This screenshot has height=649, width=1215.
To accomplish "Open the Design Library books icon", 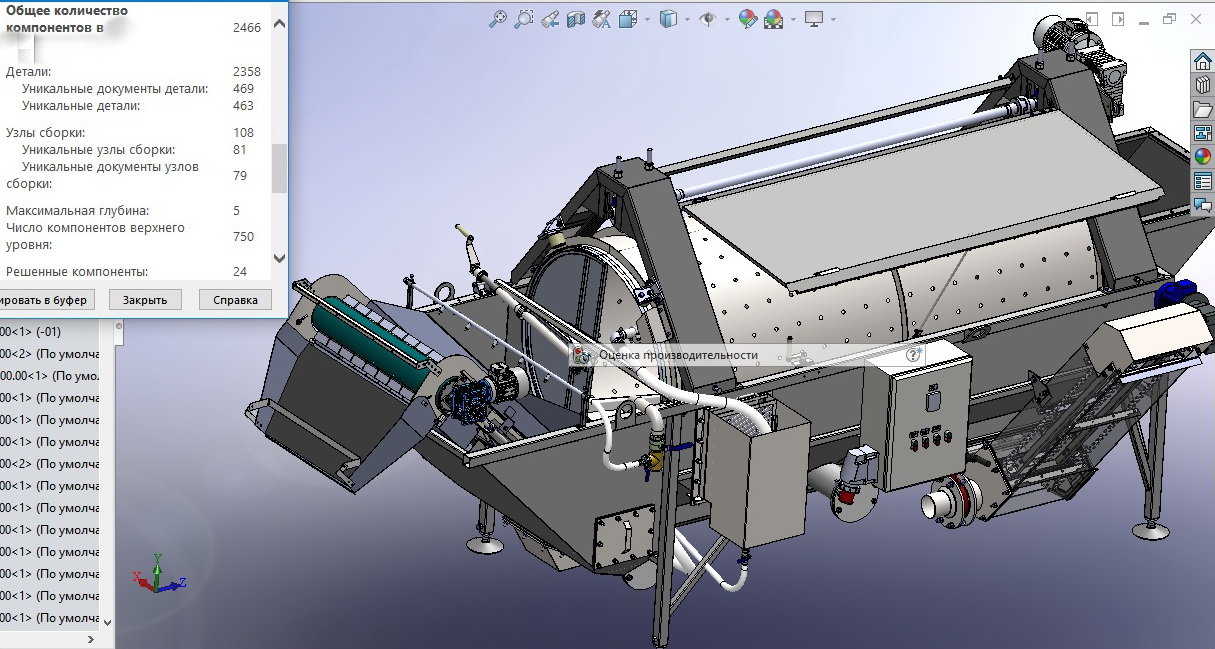I will [1203, 85].
